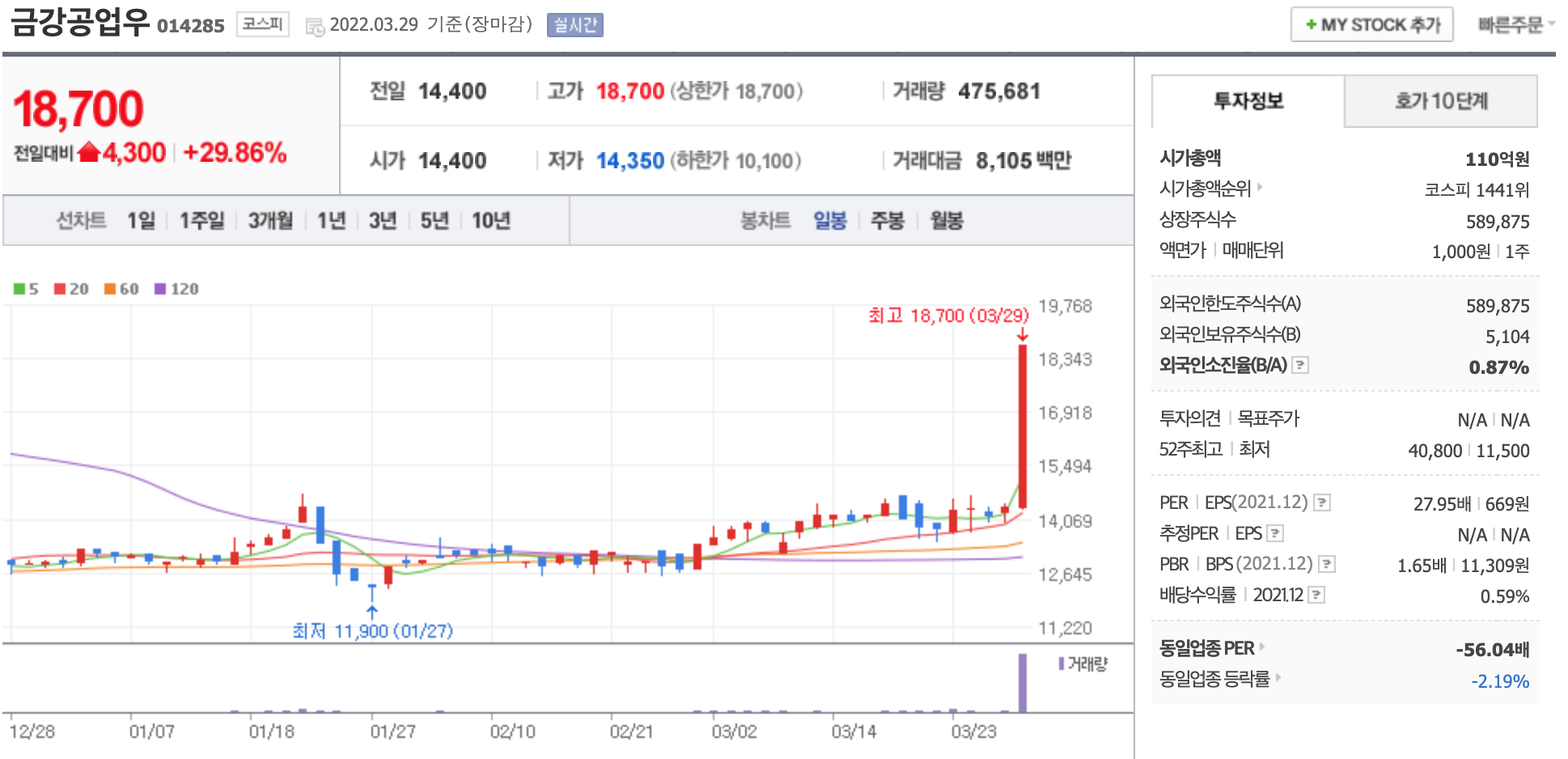Open the 빠른주문 dropdown
1568x759 pixels.
coord(1516,25)
